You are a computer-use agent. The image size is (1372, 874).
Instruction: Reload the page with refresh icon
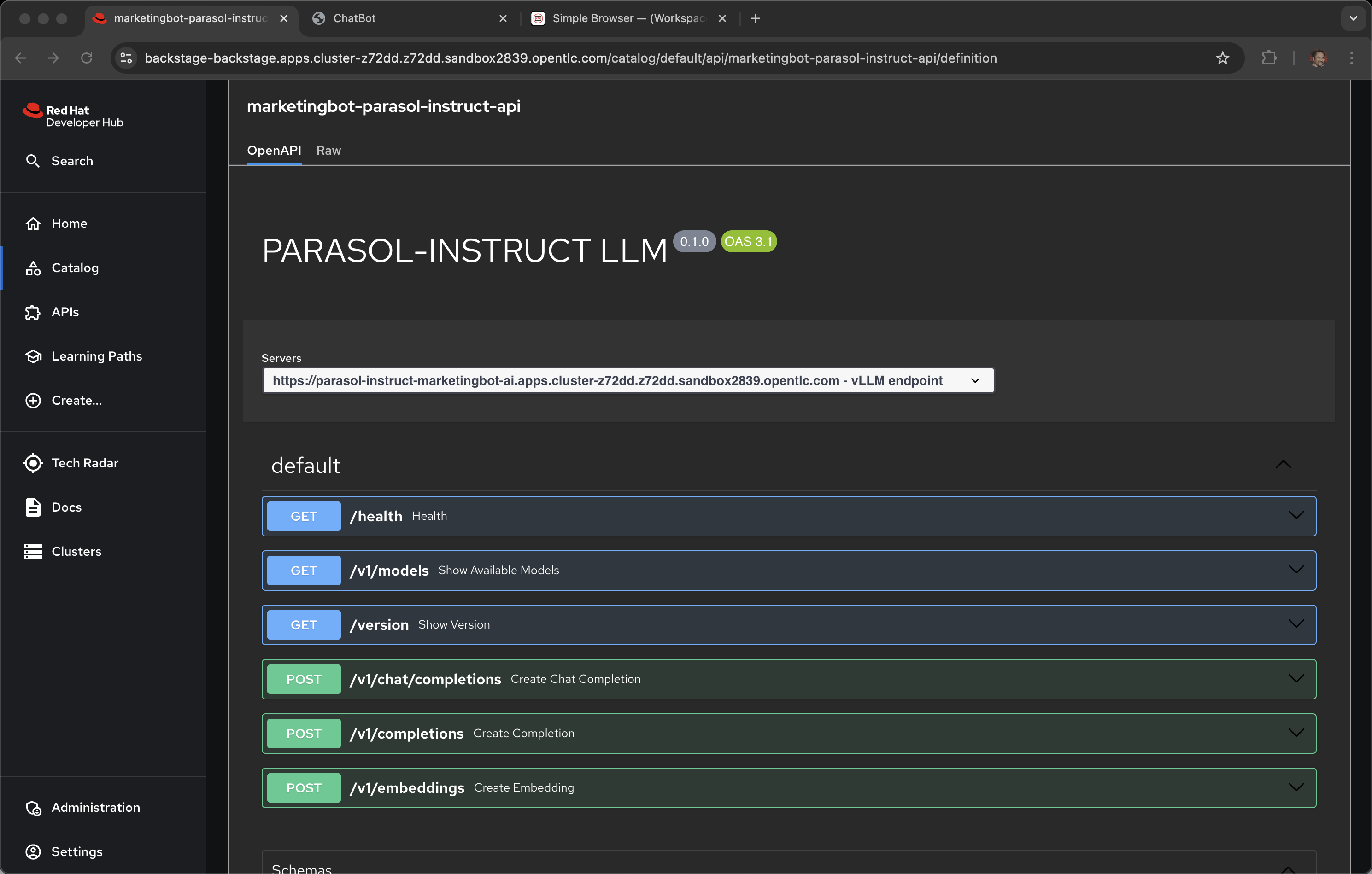[87, 58]
